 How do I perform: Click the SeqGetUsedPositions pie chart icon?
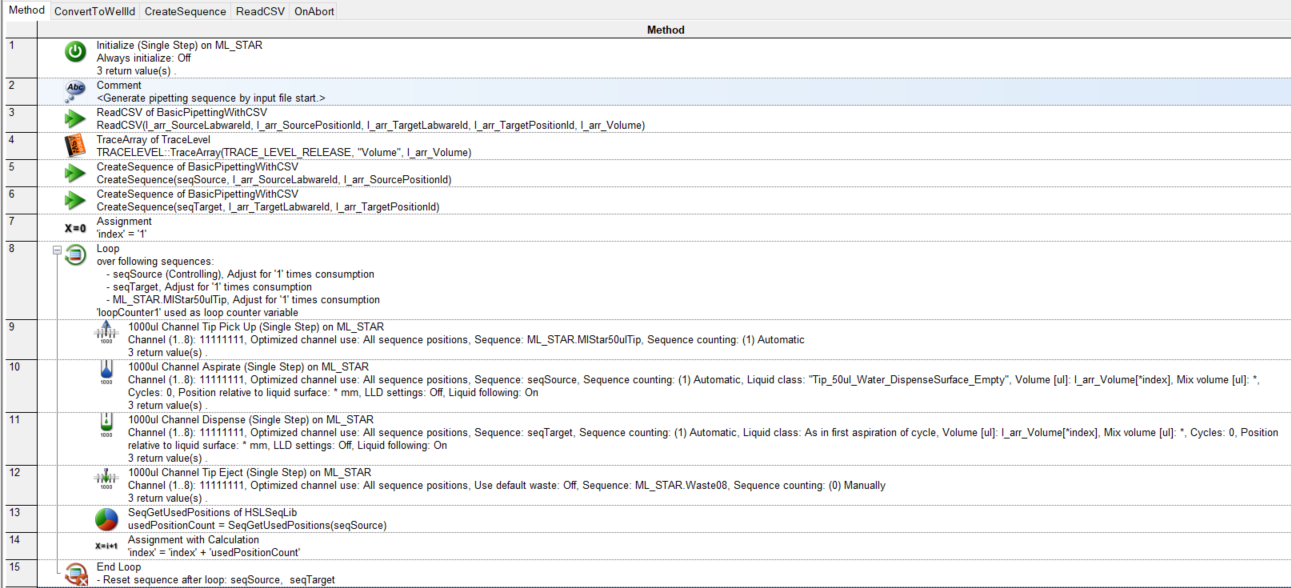click(106, 519)
